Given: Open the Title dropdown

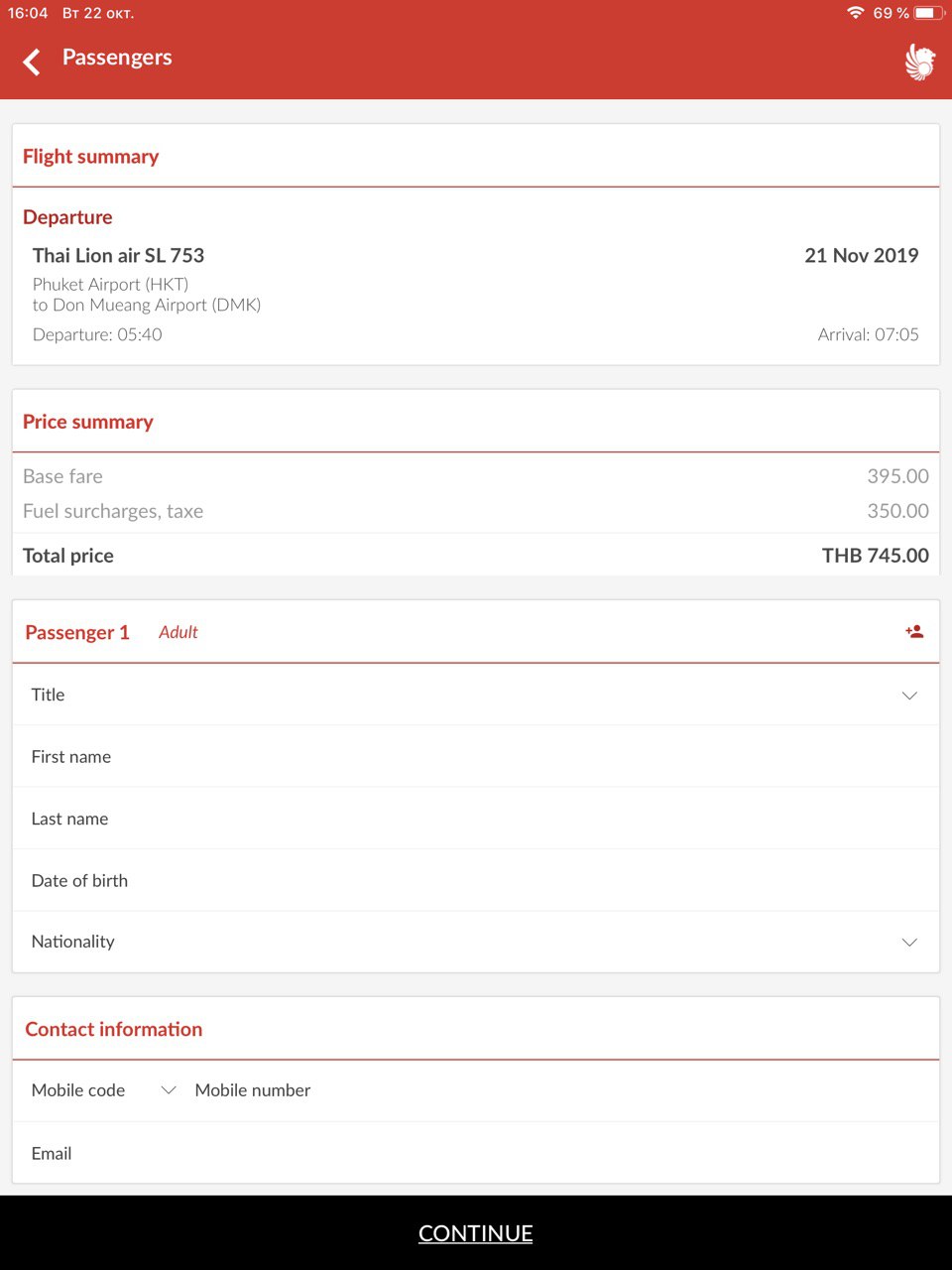Looking at the screenshot, I should [476, 695].
